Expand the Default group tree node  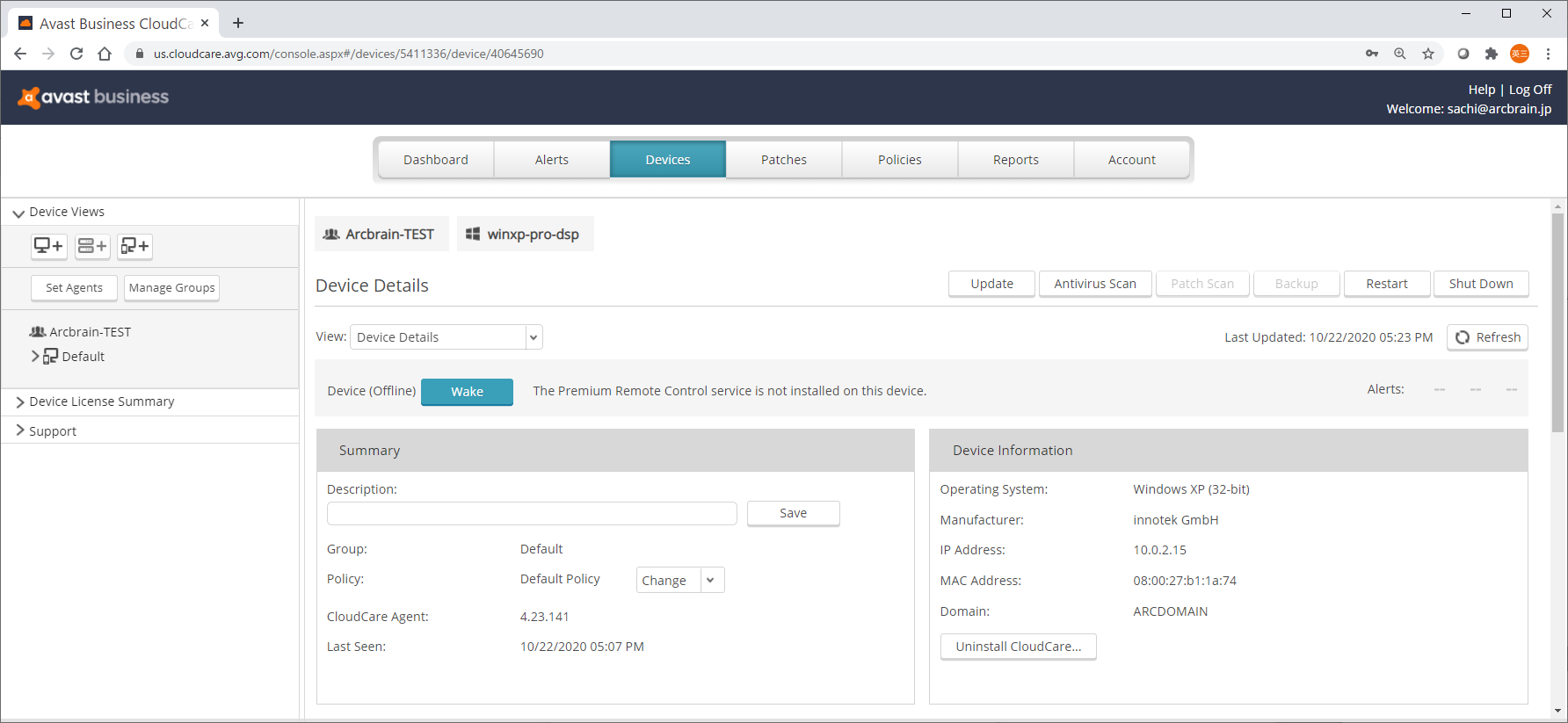(x=35, y=357)
